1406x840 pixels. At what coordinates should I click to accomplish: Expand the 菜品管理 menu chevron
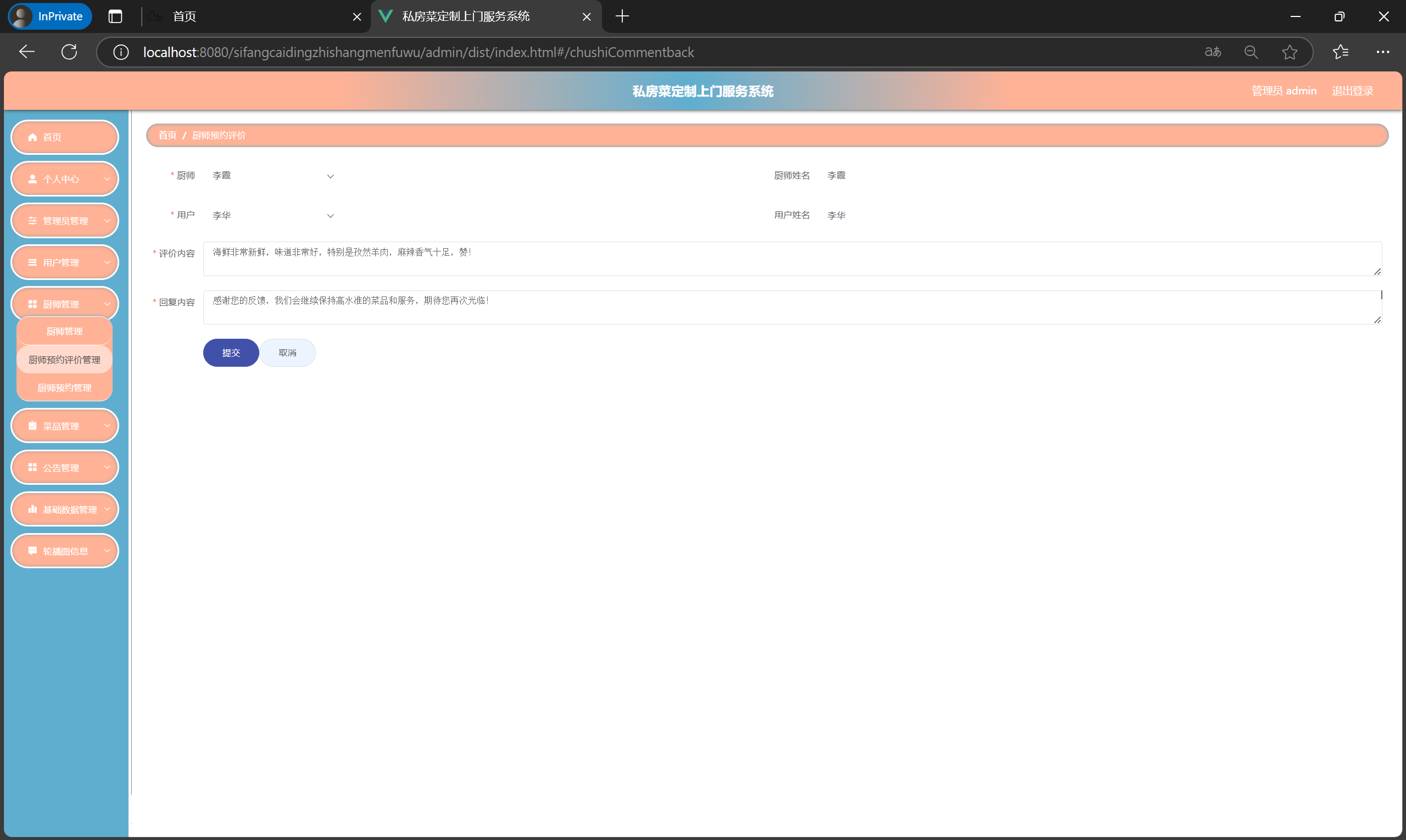click(x=107, y=425)
